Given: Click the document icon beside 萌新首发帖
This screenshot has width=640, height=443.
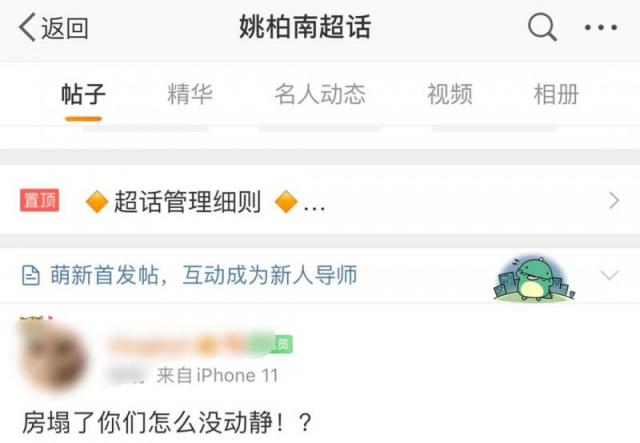Looking at the screenshot, I should click(31, 275).
